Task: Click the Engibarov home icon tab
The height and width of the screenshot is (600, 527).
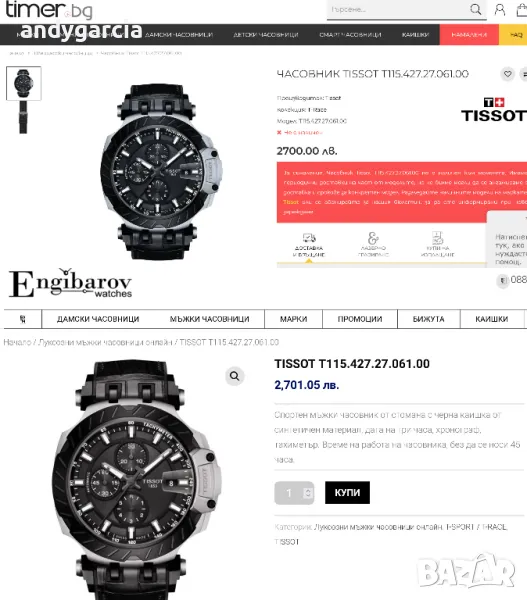Action: click(23, 319)
